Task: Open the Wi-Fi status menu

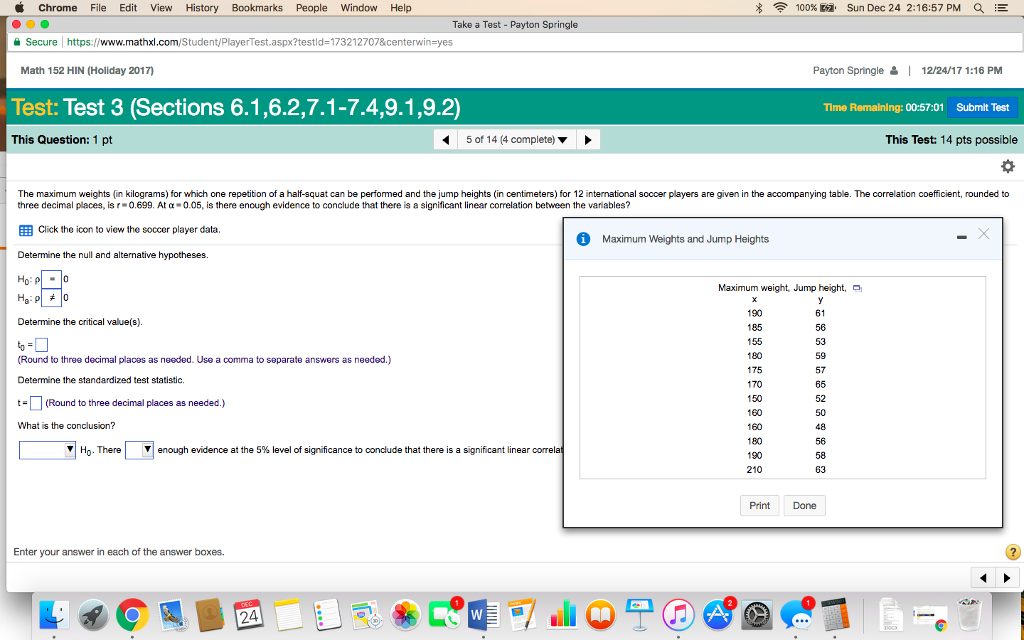Action: pyautogui.click(x=780, y=8)
